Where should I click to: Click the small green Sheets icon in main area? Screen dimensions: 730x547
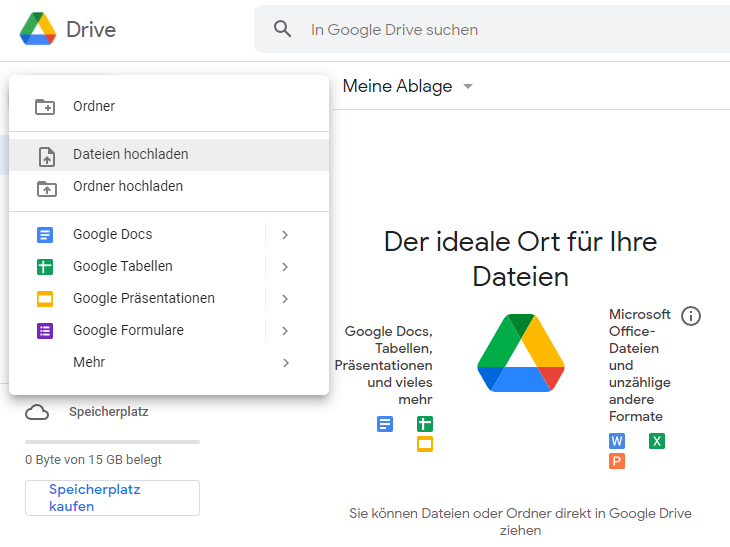point(425,424)
